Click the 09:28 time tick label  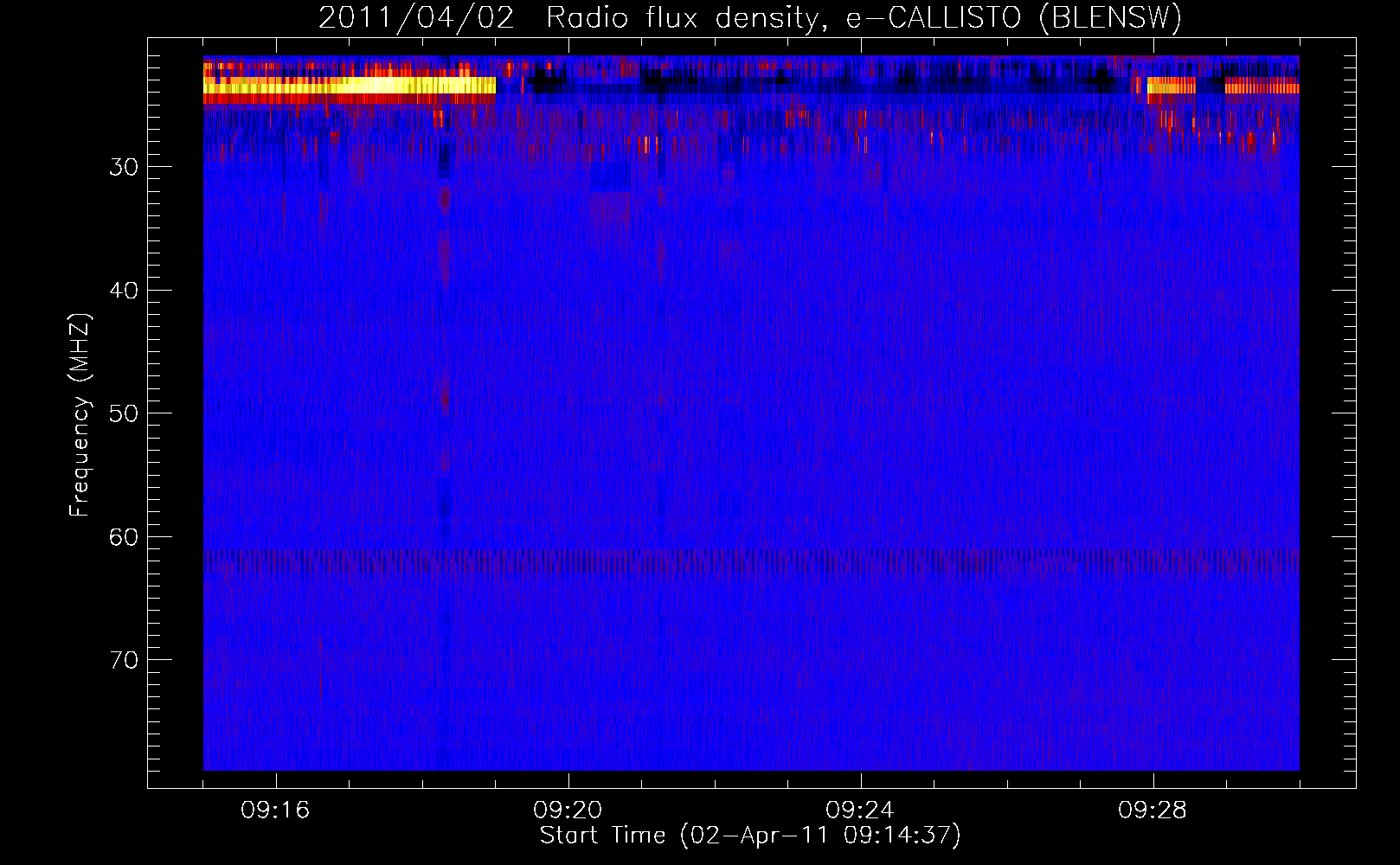[x=1153, y=811]
